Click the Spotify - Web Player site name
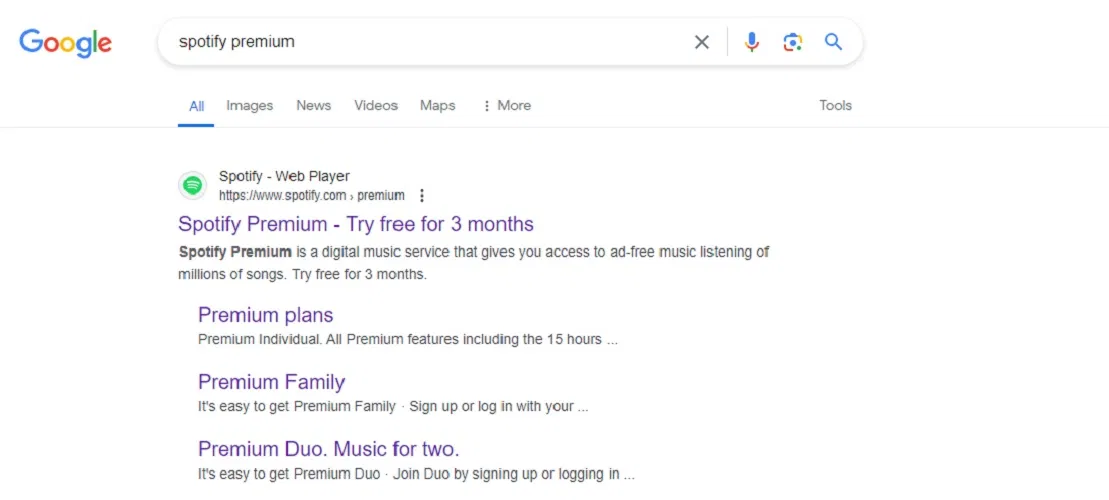The image size is (1109, 500). pyautogui.click(x=284, y=176)
